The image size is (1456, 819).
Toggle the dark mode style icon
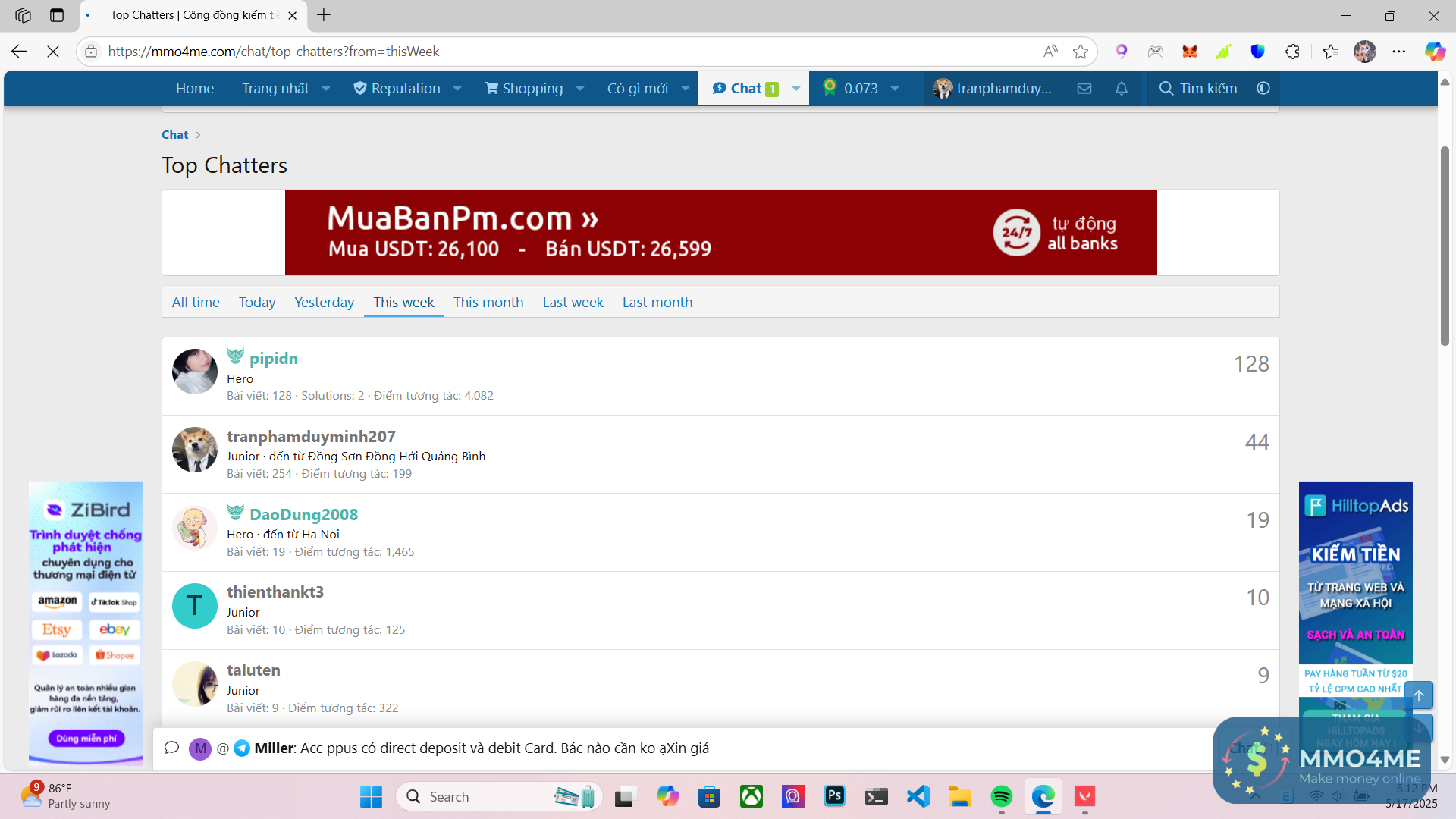1263,89
